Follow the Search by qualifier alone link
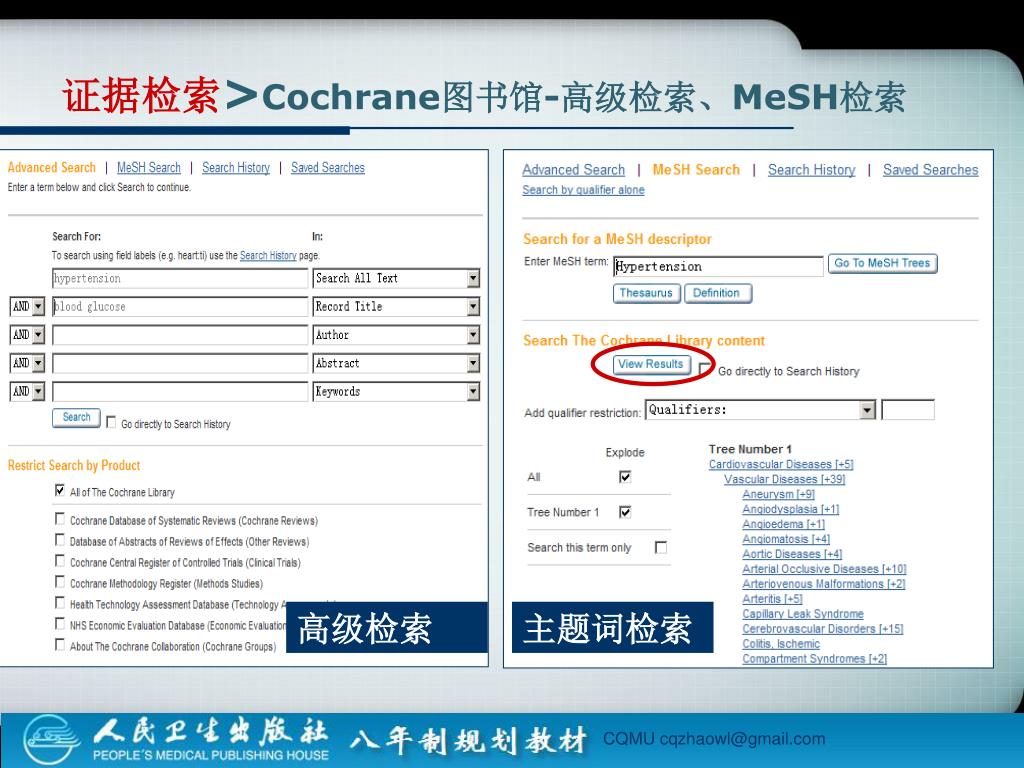The height and width of the screenshot is (768, 1024). [x=583, y=190]
